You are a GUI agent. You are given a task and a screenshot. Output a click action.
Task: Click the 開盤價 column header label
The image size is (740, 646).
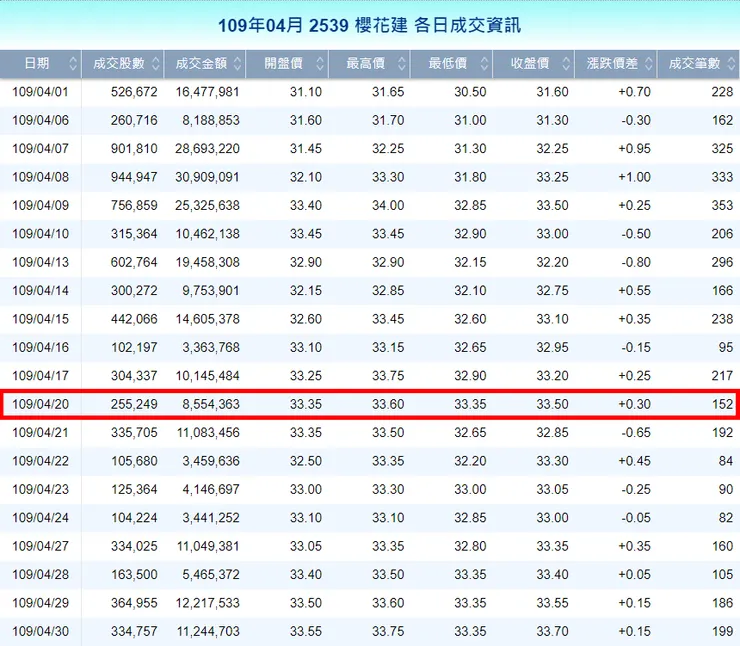[x=283, y=63]
